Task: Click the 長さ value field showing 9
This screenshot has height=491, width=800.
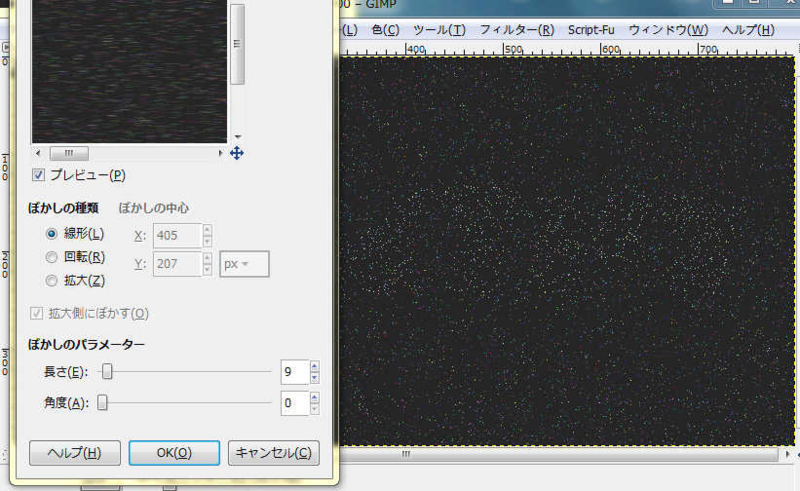Action: pos(294,372)
